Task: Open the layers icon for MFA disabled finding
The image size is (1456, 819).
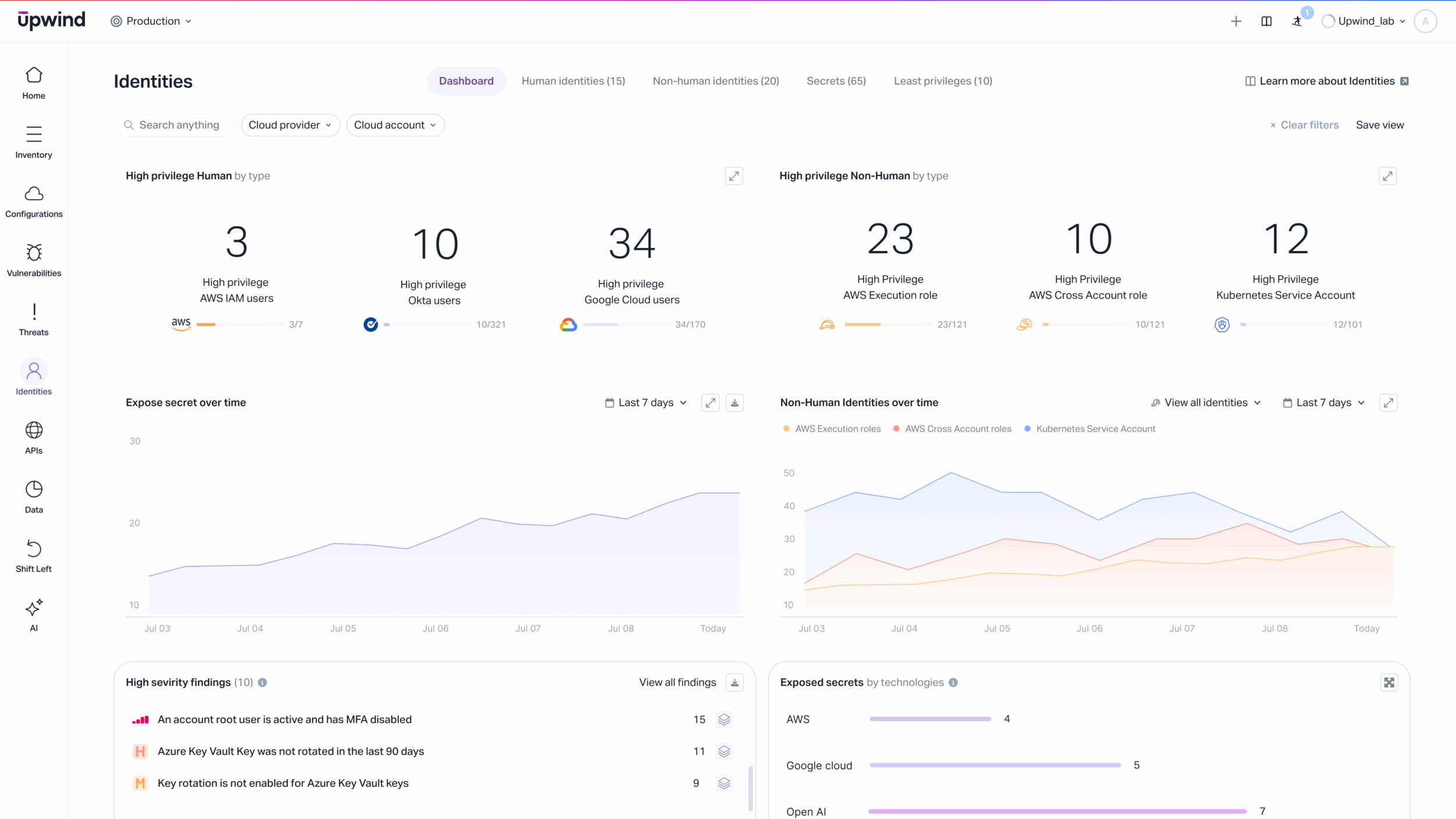Action: (x=724, y=719)
